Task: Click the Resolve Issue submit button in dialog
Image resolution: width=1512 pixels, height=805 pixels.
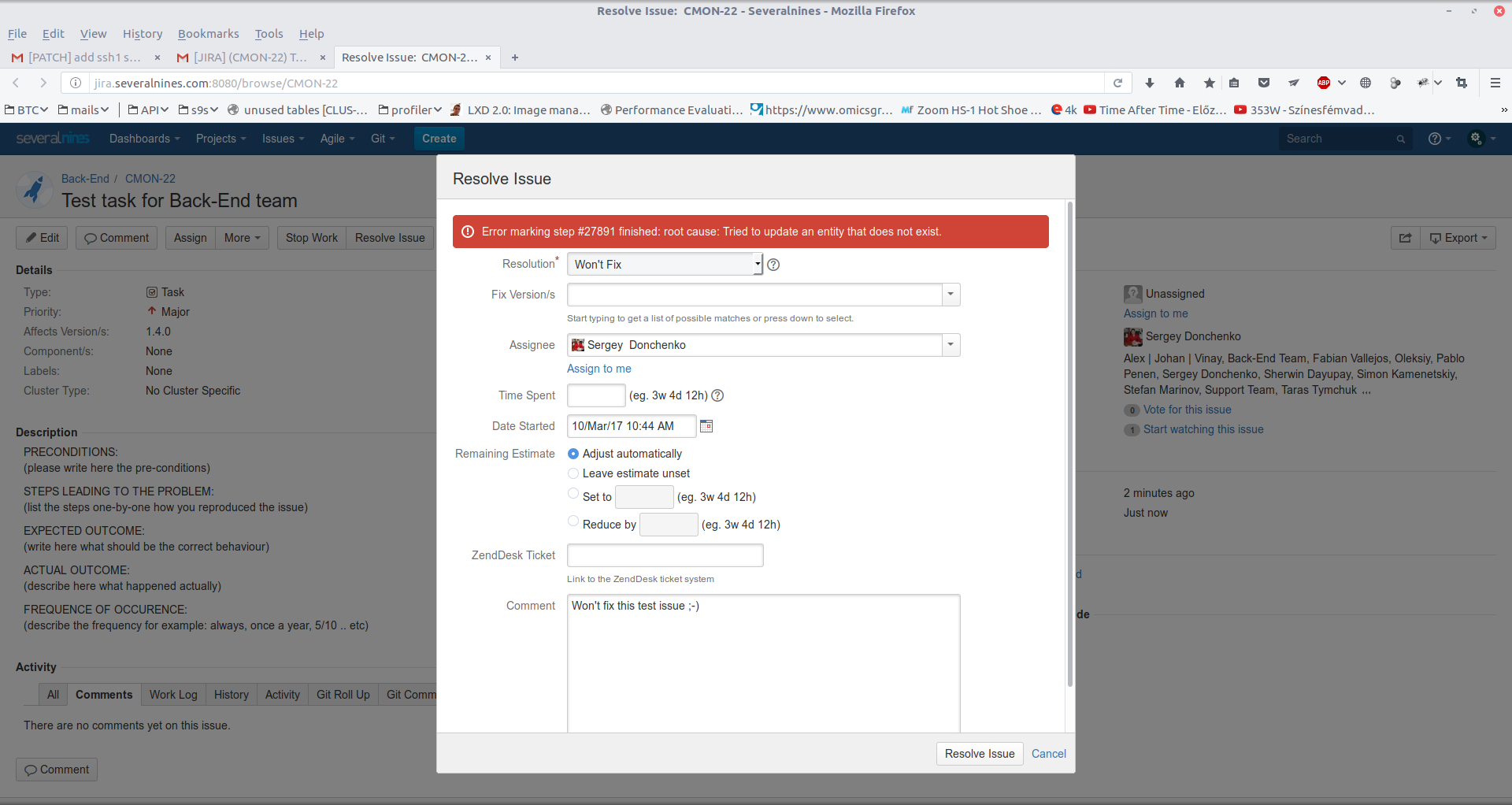Action: click(980, 754)
